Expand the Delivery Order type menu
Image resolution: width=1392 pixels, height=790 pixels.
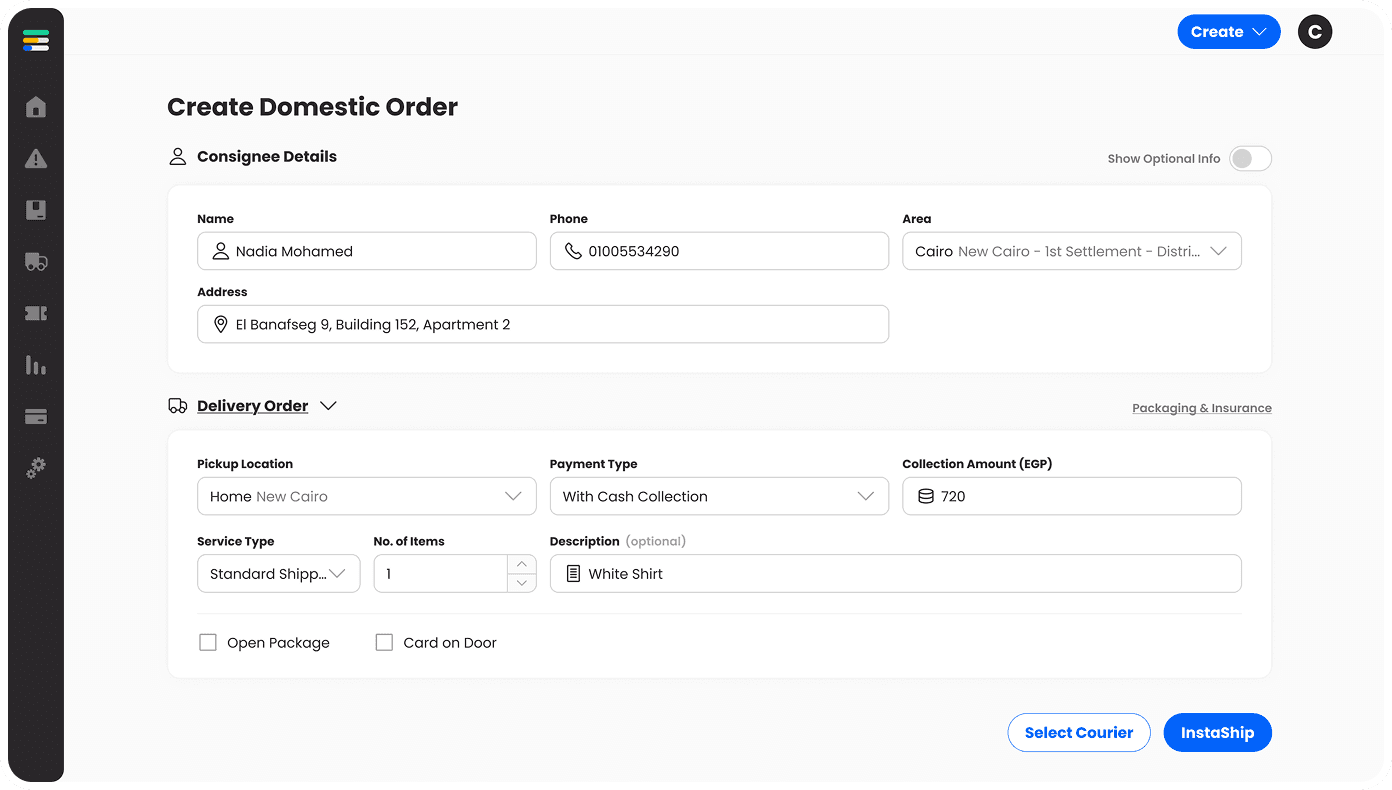pos(328,406)
